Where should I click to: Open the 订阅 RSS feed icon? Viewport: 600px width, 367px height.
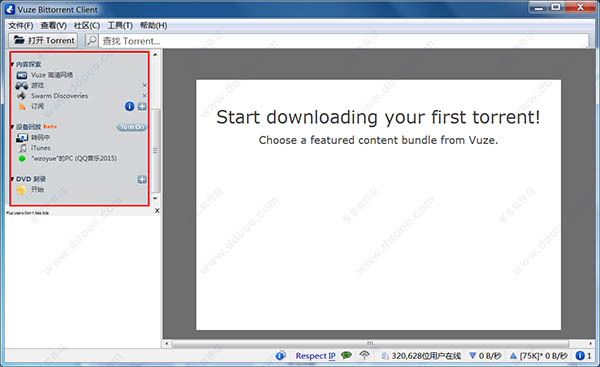click(22, 106)
